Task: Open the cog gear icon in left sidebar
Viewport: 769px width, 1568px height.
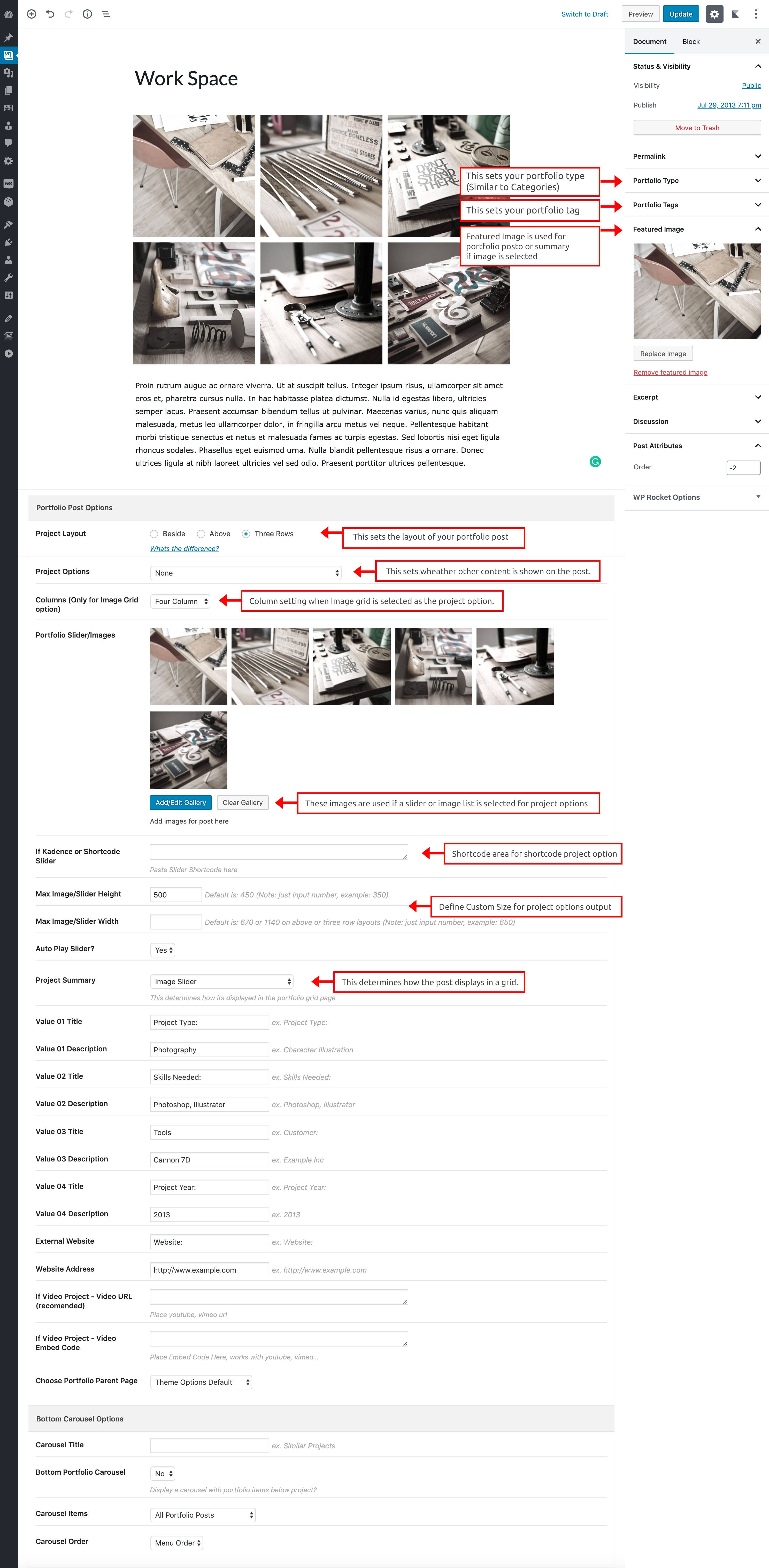Action: click(9, 161)
